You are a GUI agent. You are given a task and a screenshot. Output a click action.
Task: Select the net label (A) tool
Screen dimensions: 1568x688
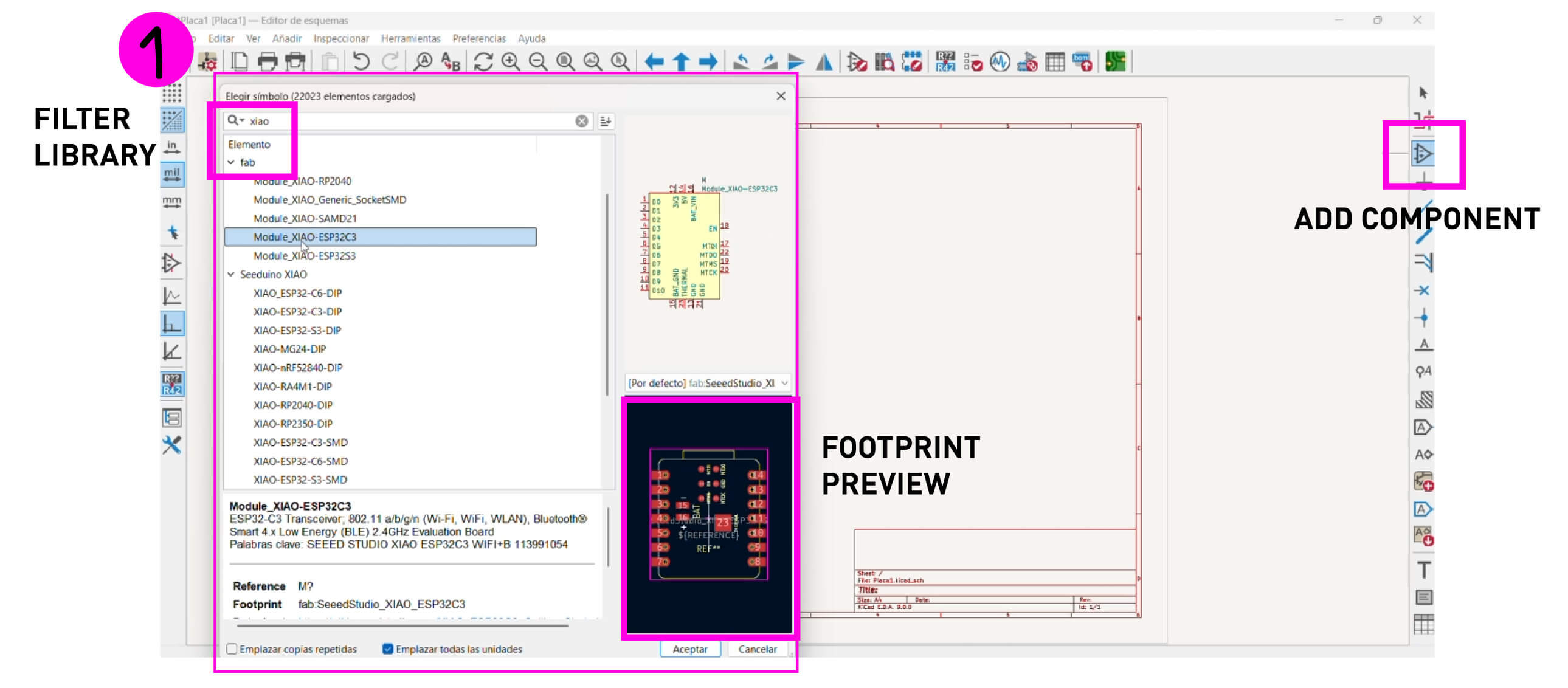tap(1423, 345)
